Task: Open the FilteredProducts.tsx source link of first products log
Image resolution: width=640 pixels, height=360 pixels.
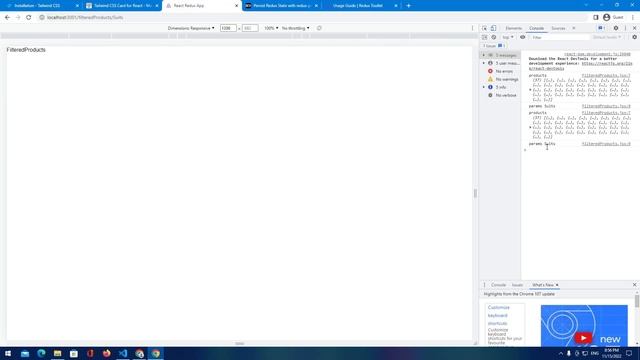Action: pyautogui.click(x=606, y=76)
